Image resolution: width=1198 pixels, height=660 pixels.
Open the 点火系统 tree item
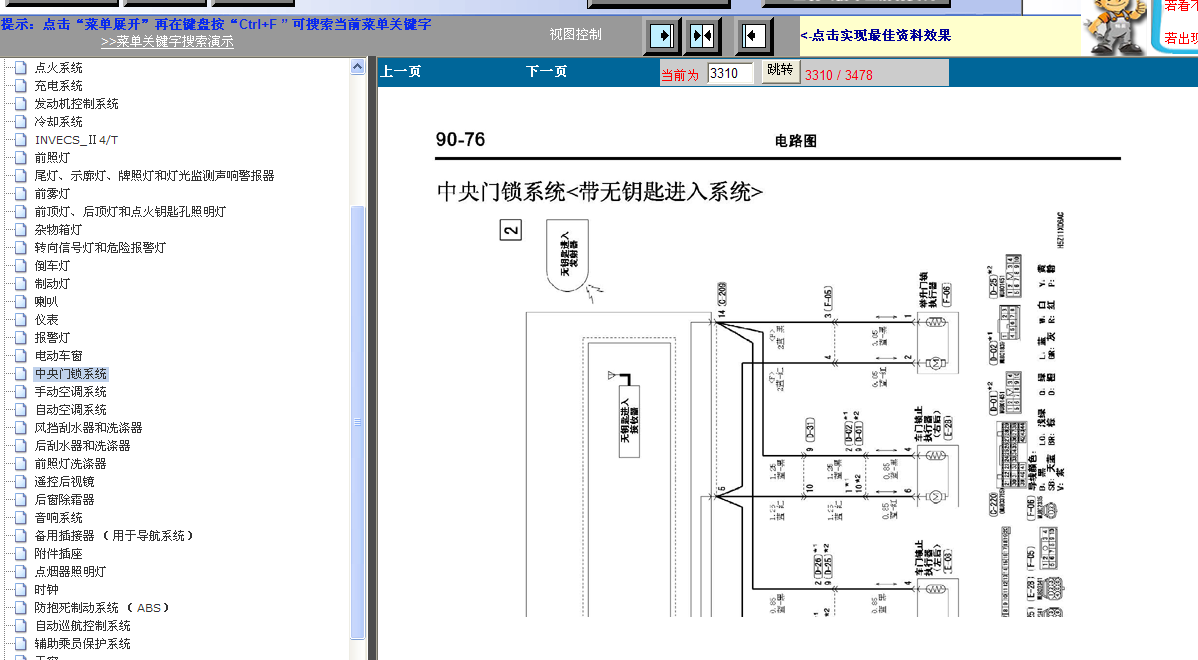[58, 68]
